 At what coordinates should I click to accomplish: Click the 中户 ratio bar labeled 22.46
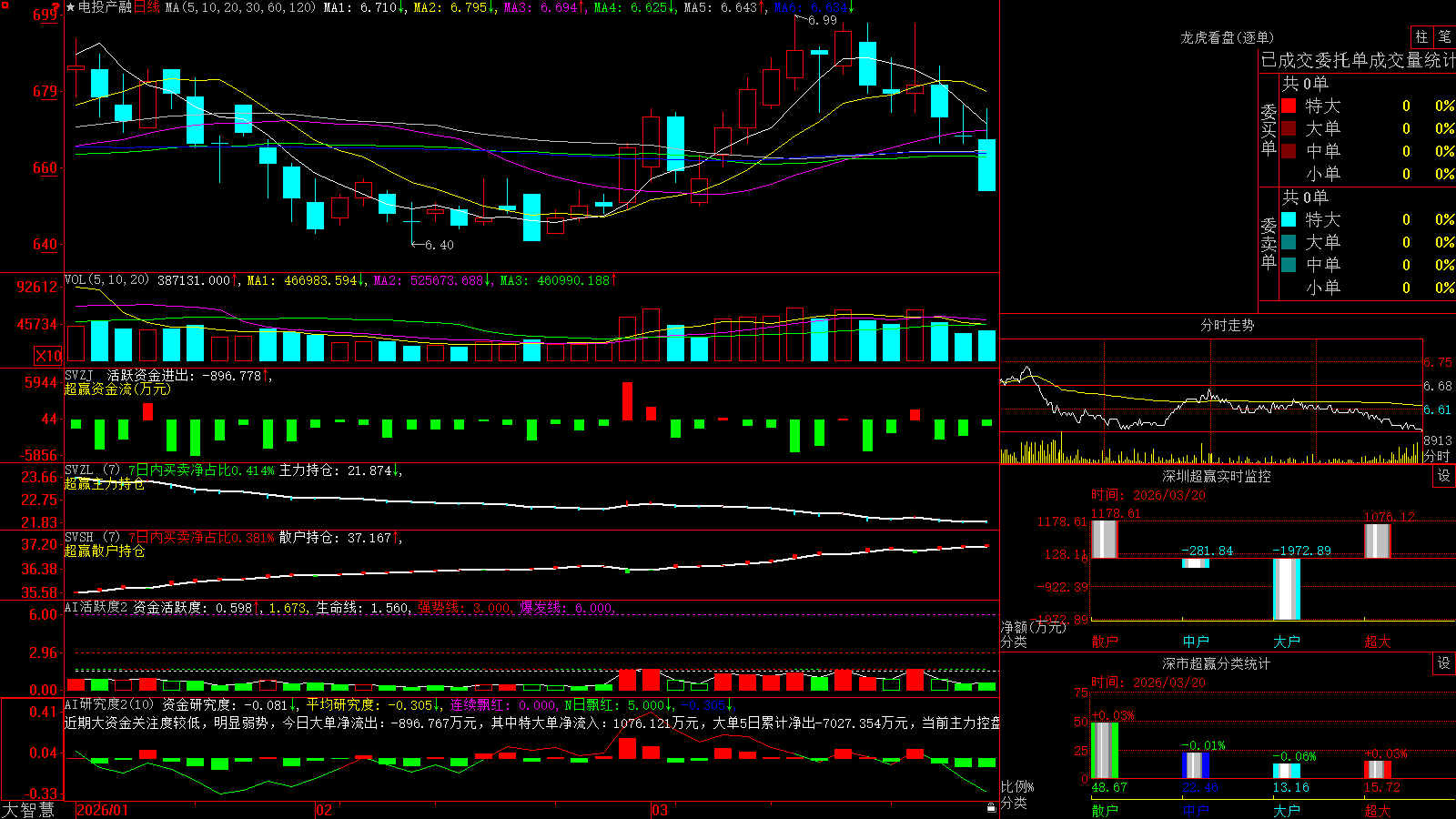tap(1195, 765)
